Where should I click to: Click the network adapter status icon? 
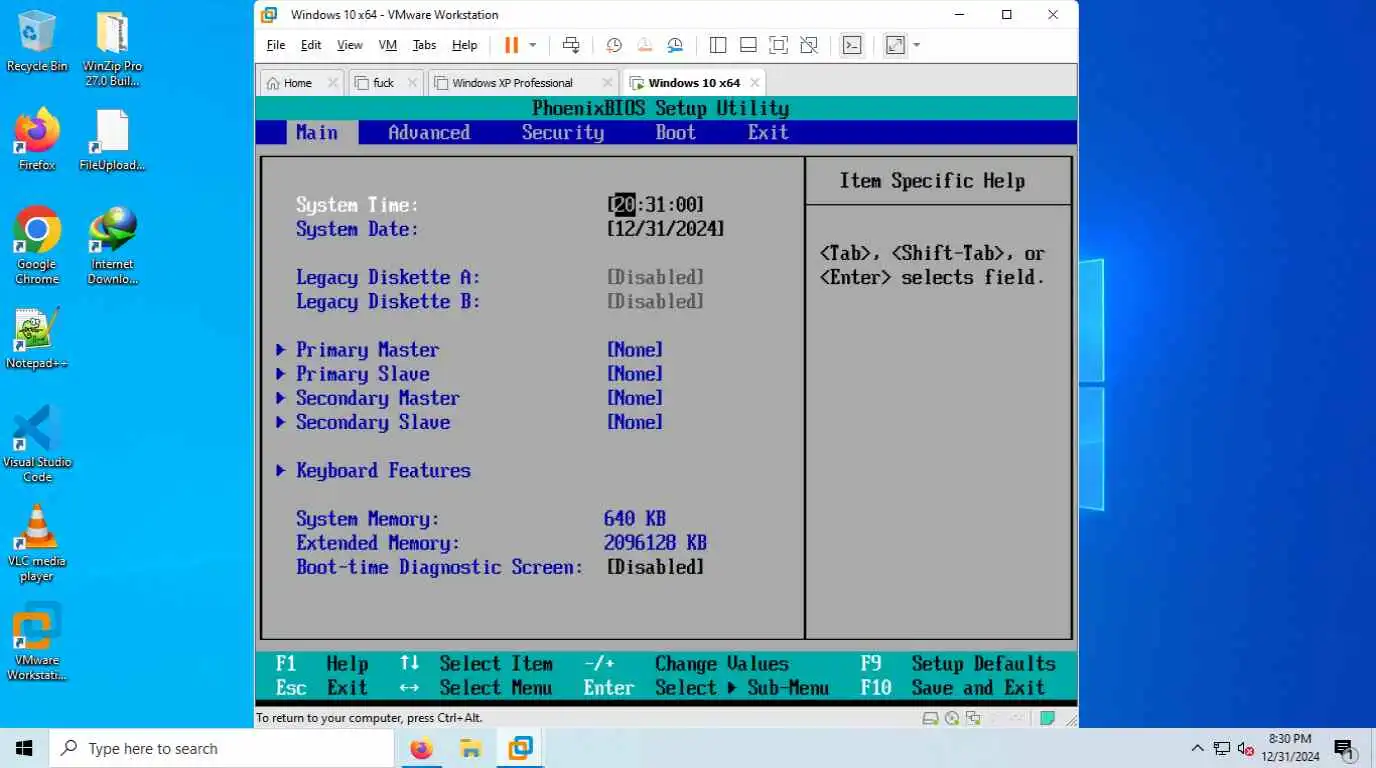pyautogui.click(x=973, y=718)
